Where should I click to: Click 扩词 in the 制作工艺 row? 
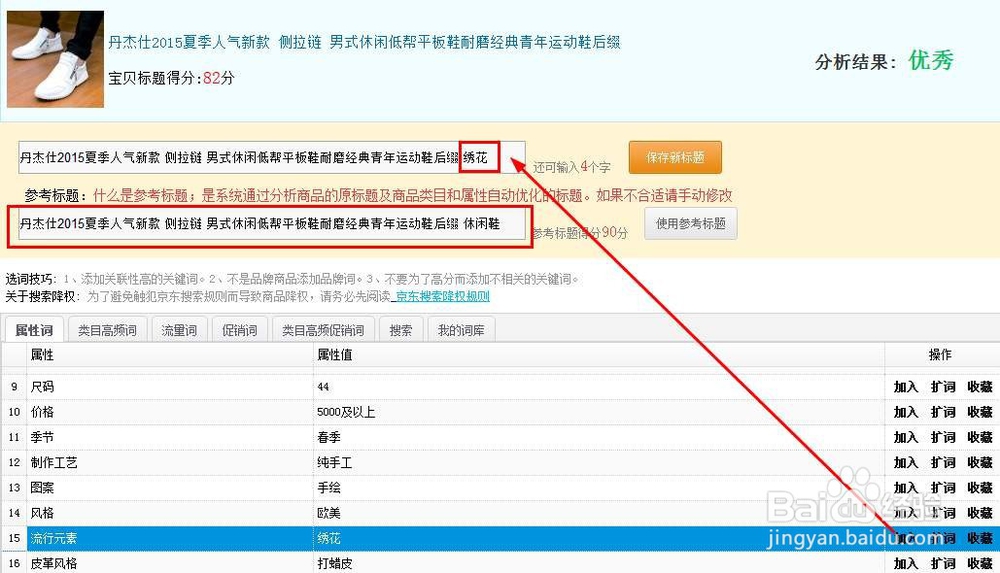943,463
